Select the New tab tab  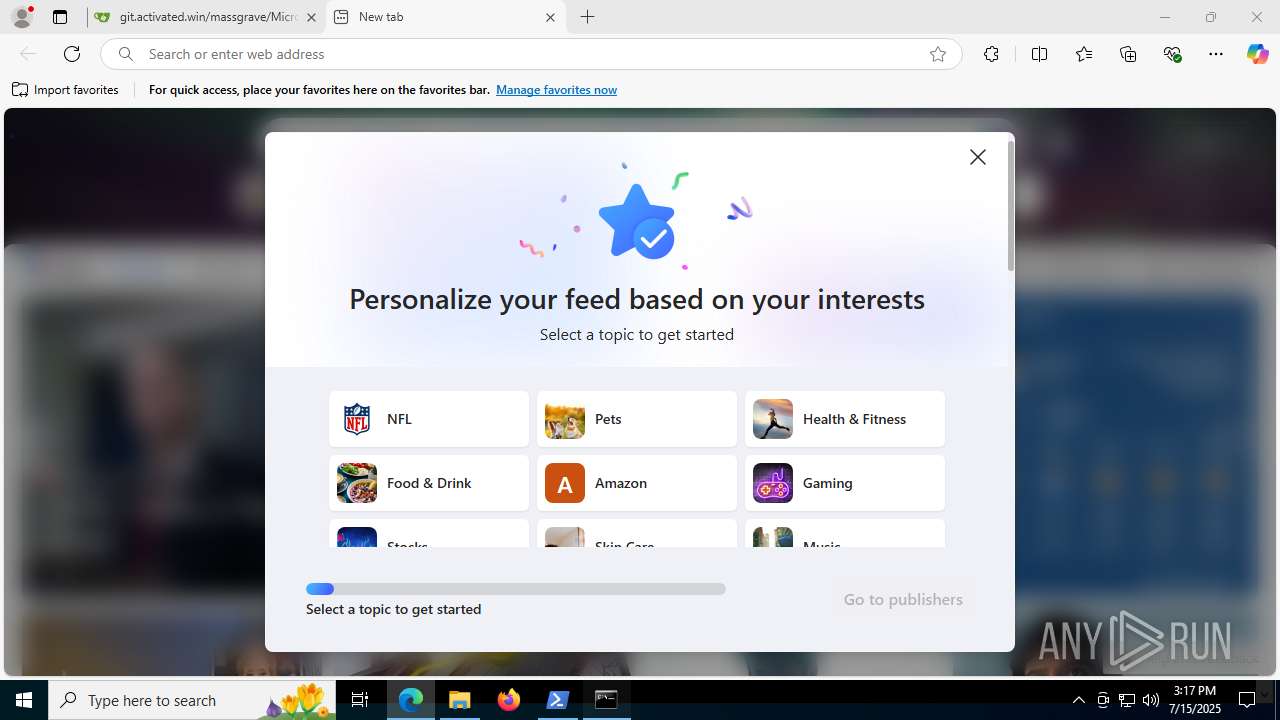[x=446, y=17]
